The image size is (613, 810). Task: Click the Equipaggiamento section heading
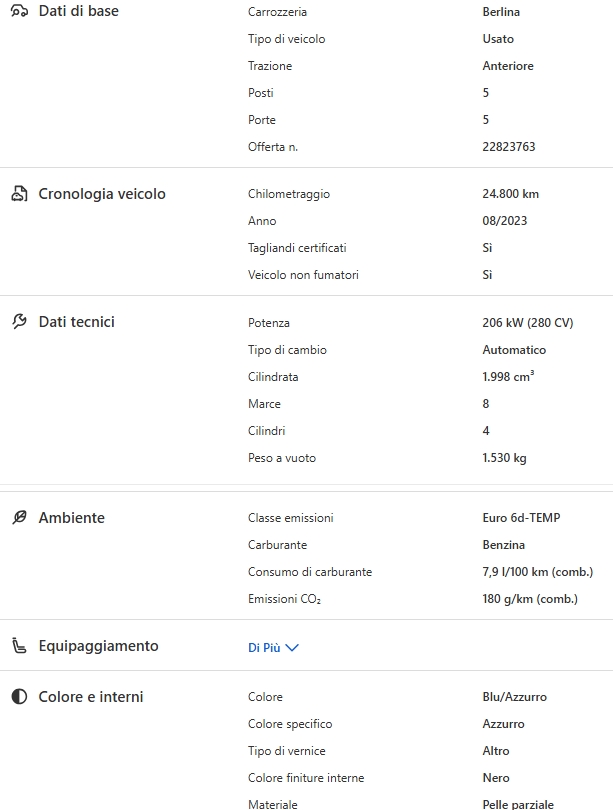coord(98,646)
